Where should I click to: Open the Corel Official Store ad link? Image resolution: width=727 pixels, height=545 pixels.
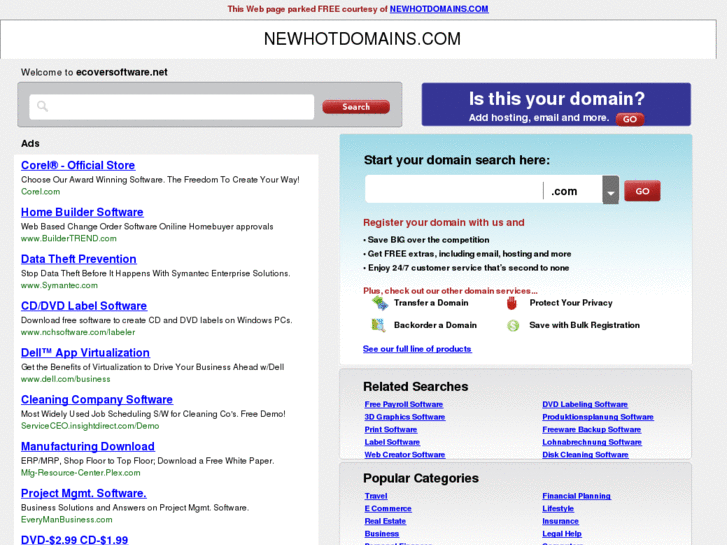click(78, 165)
